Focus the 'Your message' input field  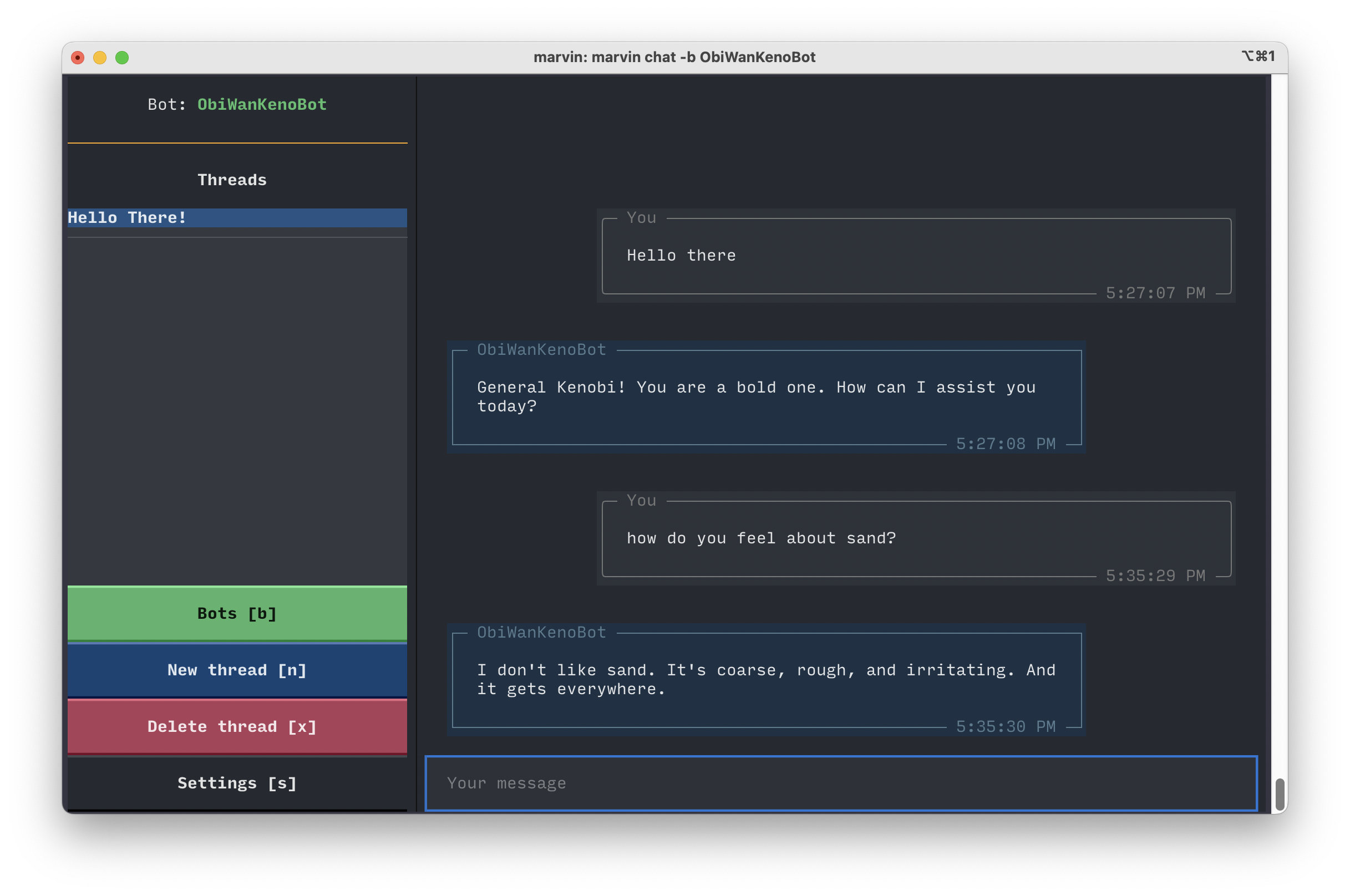coord(841,783)
